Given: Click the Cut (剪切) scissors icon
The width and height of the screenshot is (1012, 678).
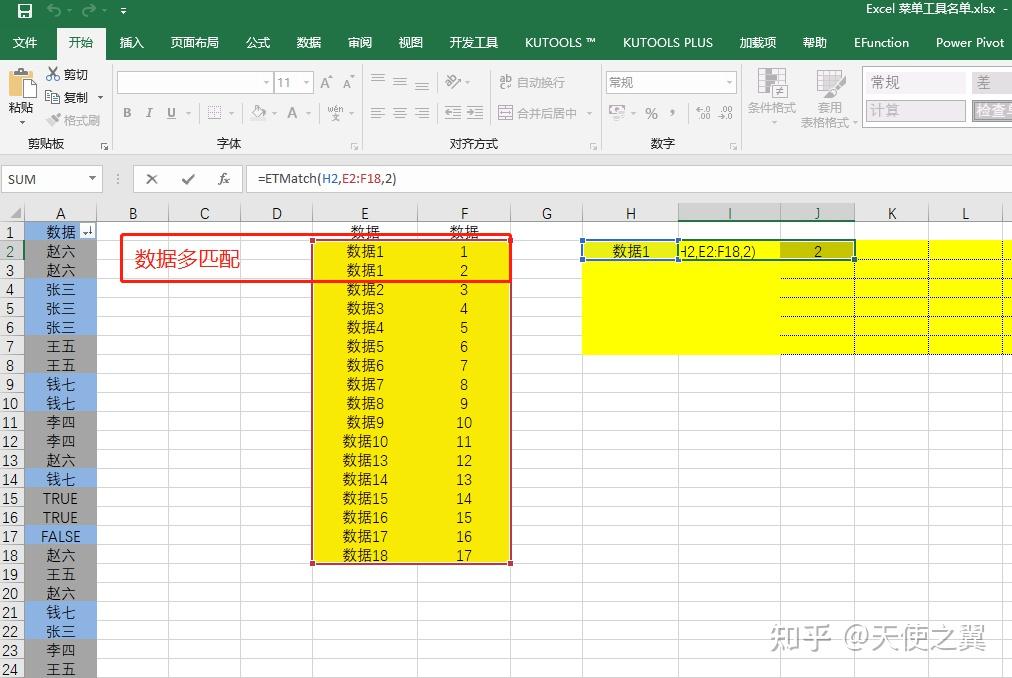Looking at the screenshot, I should (x=53, y=74).
